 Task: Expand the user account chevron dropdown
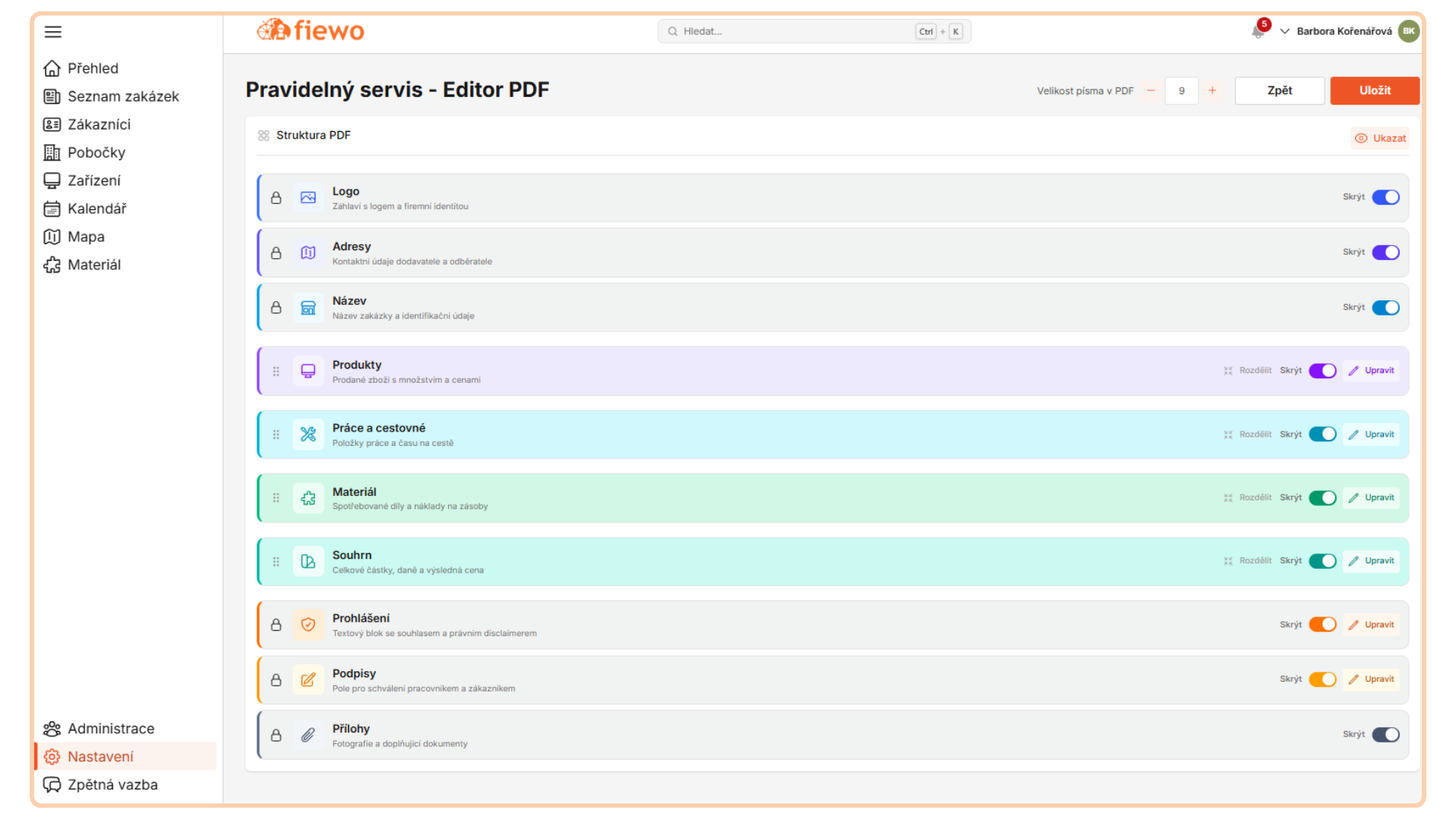point(1285,32)
